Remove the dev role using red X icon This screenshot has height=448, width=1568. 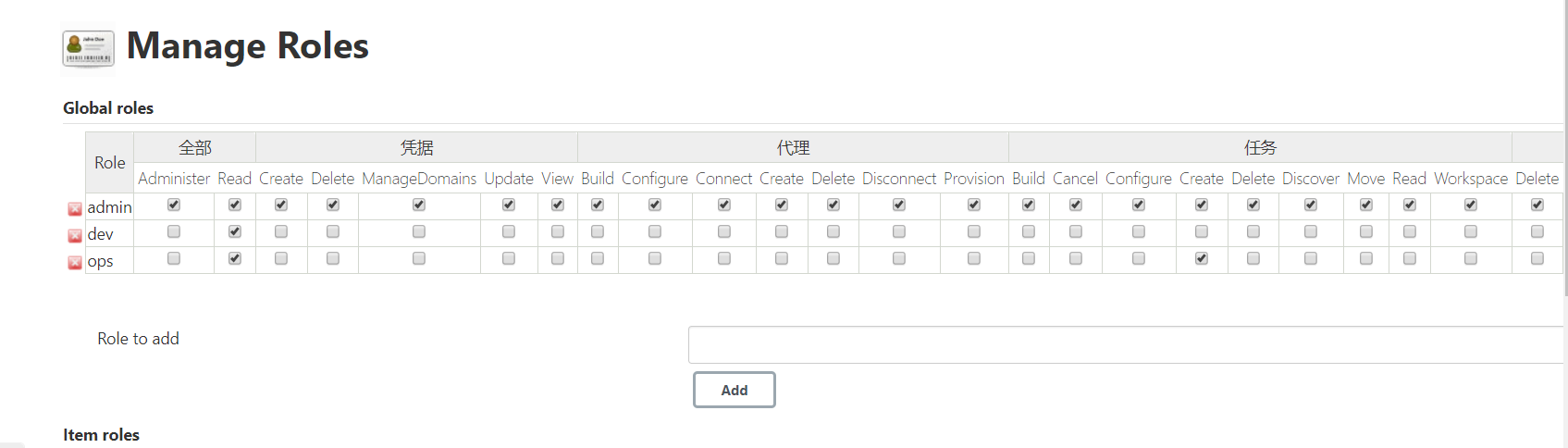(x=75, y=236)
